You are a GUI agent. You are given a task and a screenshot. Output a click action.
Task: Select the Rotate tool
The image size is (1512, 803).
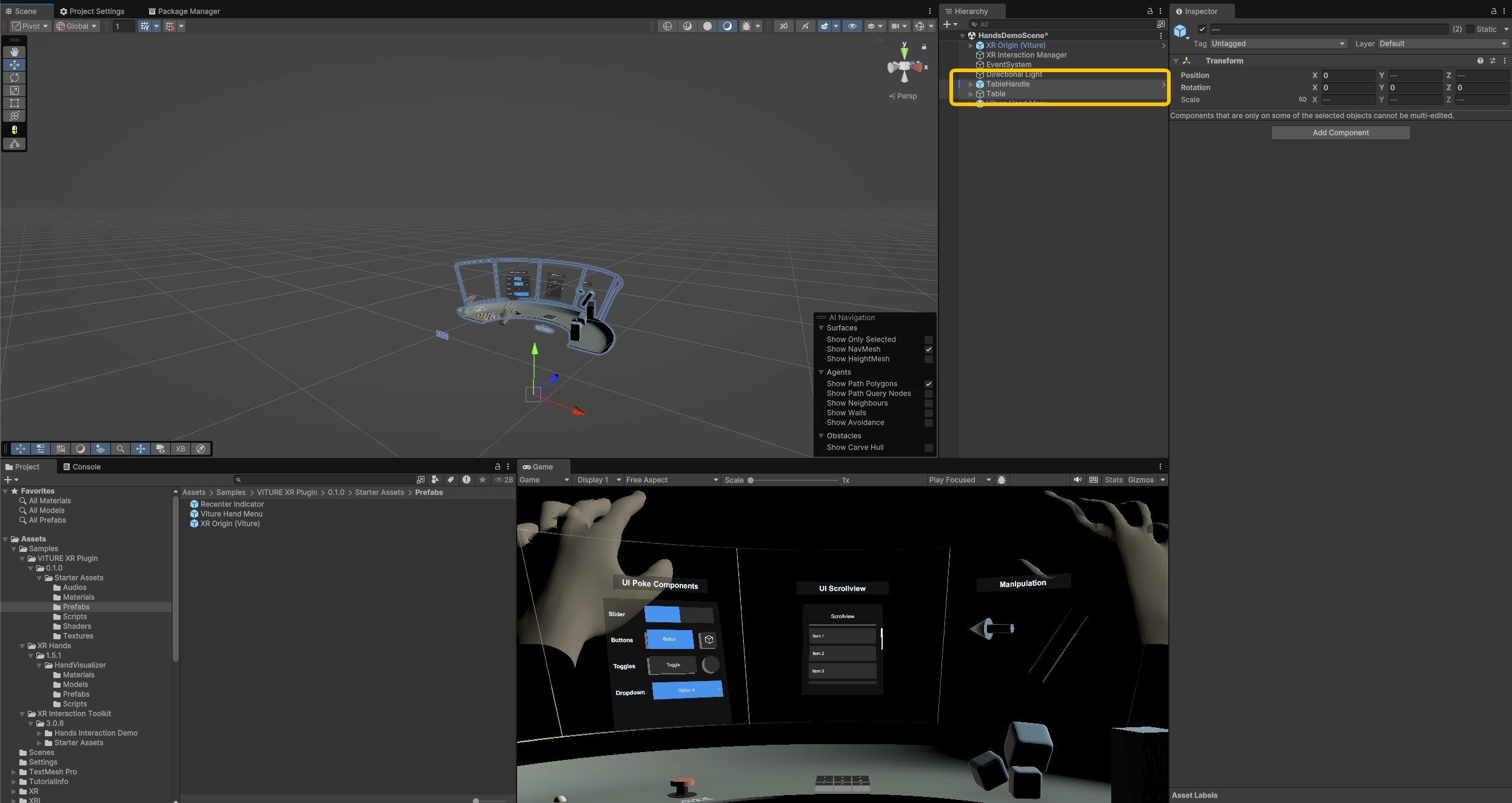(15, 78)
